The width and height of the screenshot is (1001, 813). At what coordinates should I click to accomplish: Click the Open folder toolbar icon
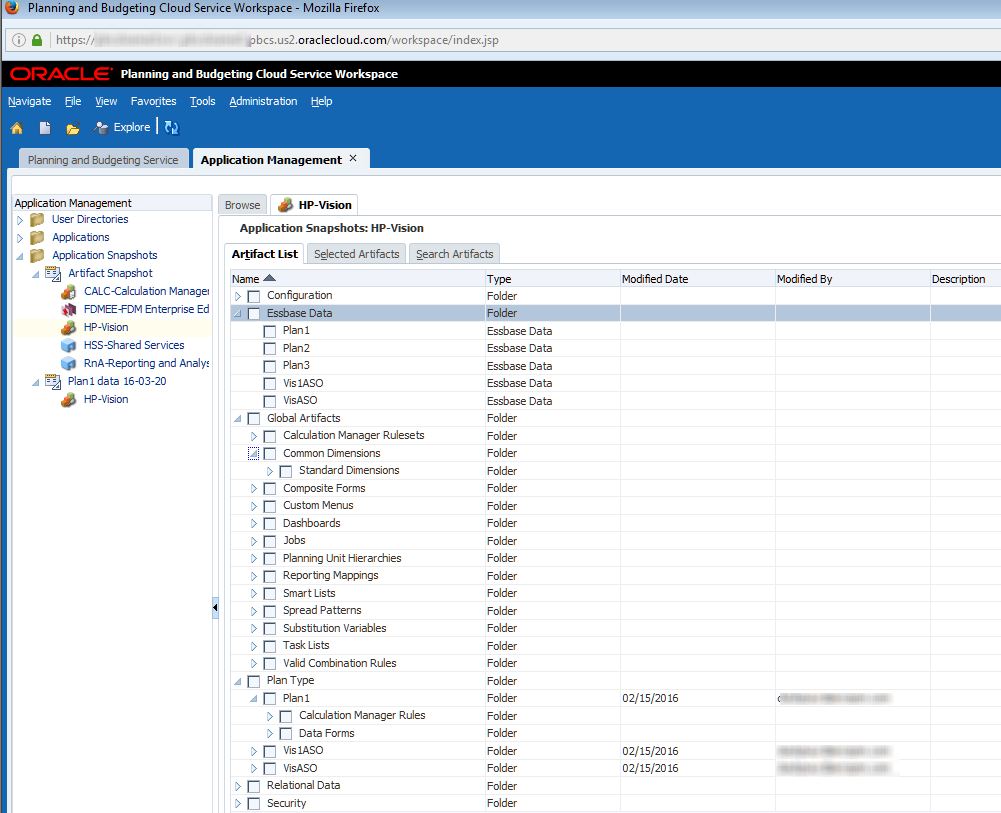(73, 128)
